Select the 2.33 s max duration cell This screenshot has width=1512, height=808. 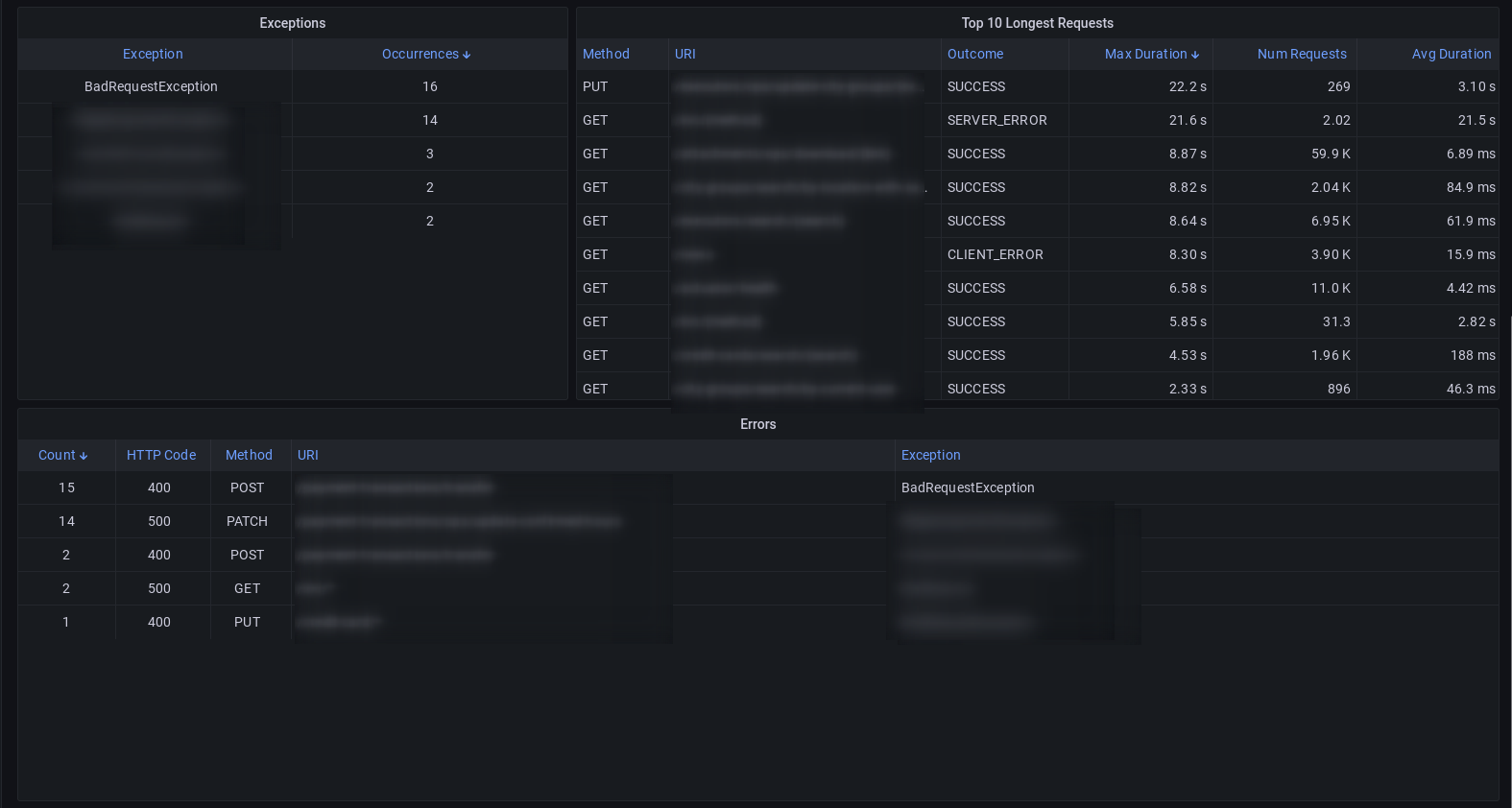1188,389
